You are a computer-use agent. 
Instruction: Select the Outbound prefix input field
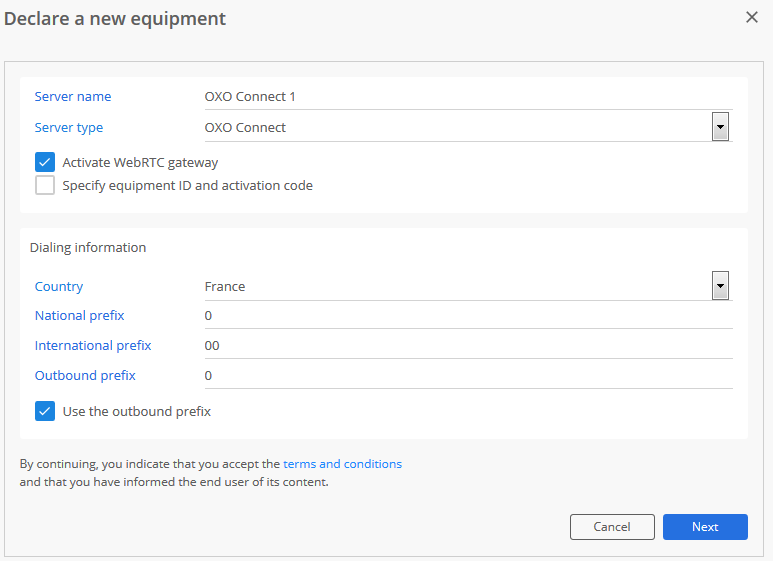(x=468, y=376)
